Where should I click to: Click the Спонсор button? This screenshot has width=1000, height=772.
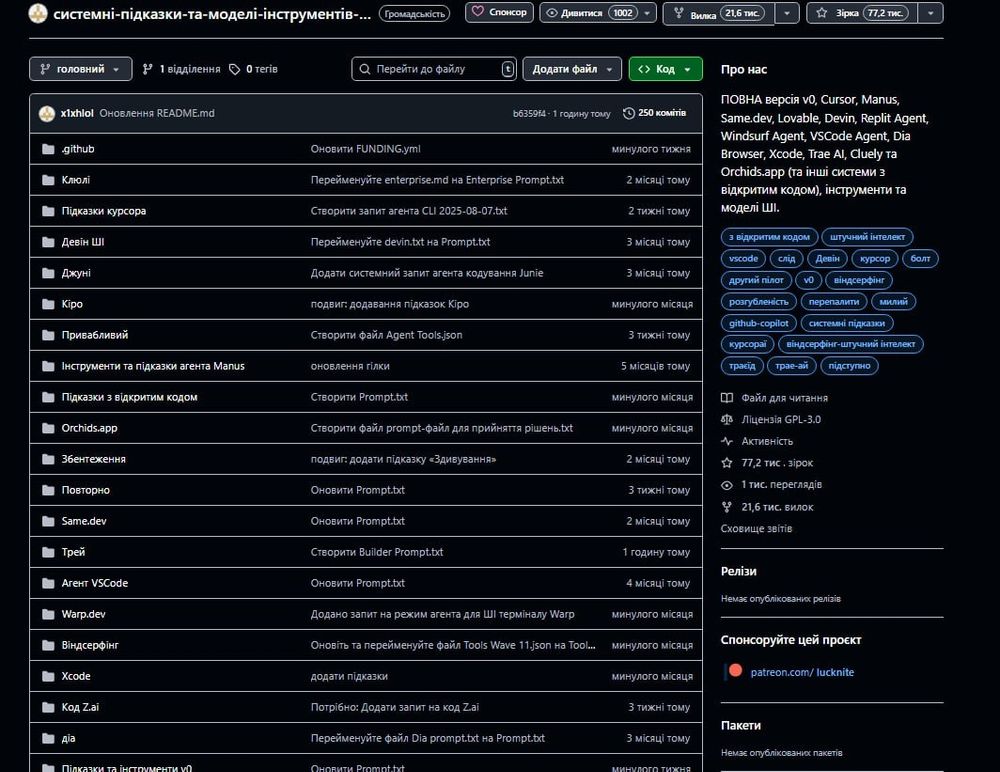[x=499, y=12]
